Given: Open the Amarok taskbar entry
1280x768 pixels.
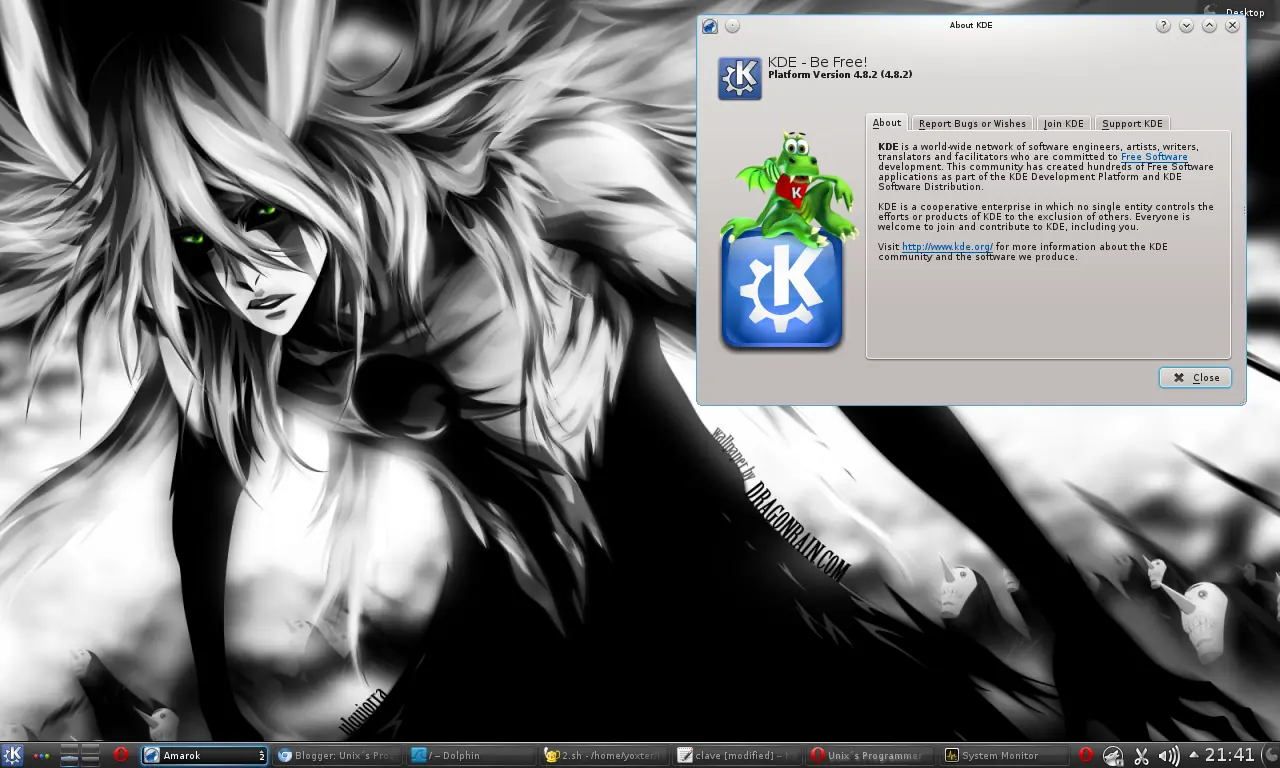Looking at the screenshot, I should (204, 755).
